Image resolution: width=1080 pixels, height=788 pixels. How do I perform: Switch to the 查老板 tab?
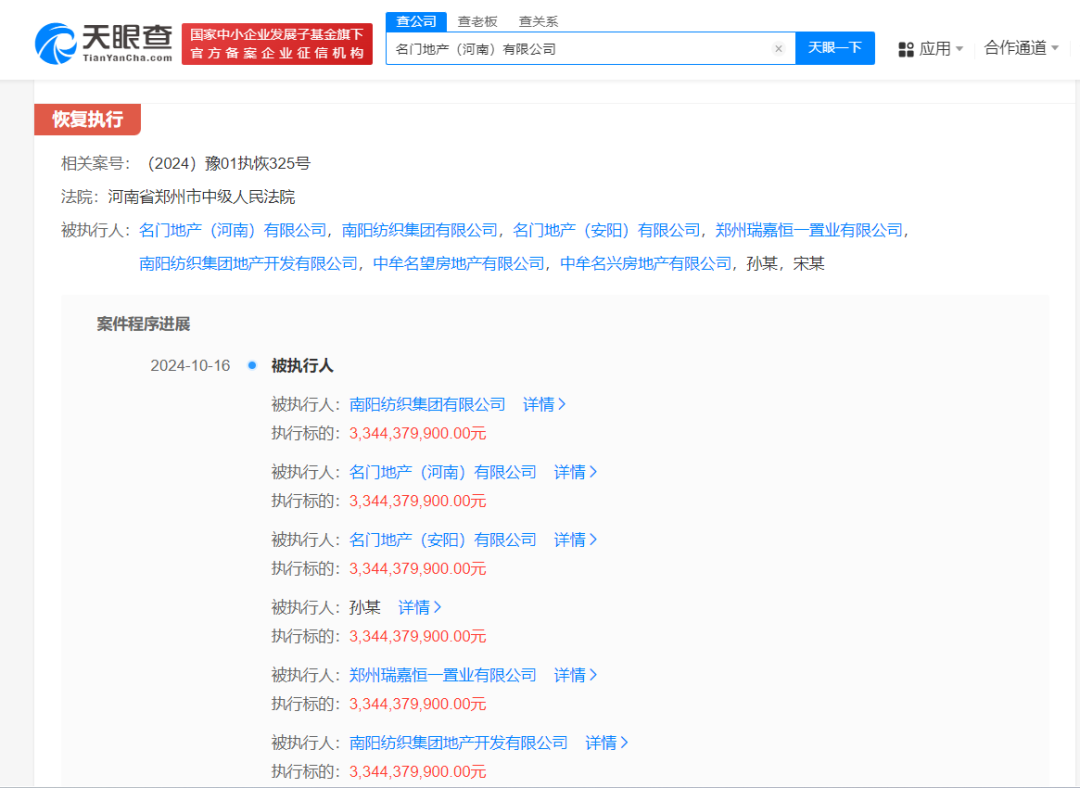477,21
